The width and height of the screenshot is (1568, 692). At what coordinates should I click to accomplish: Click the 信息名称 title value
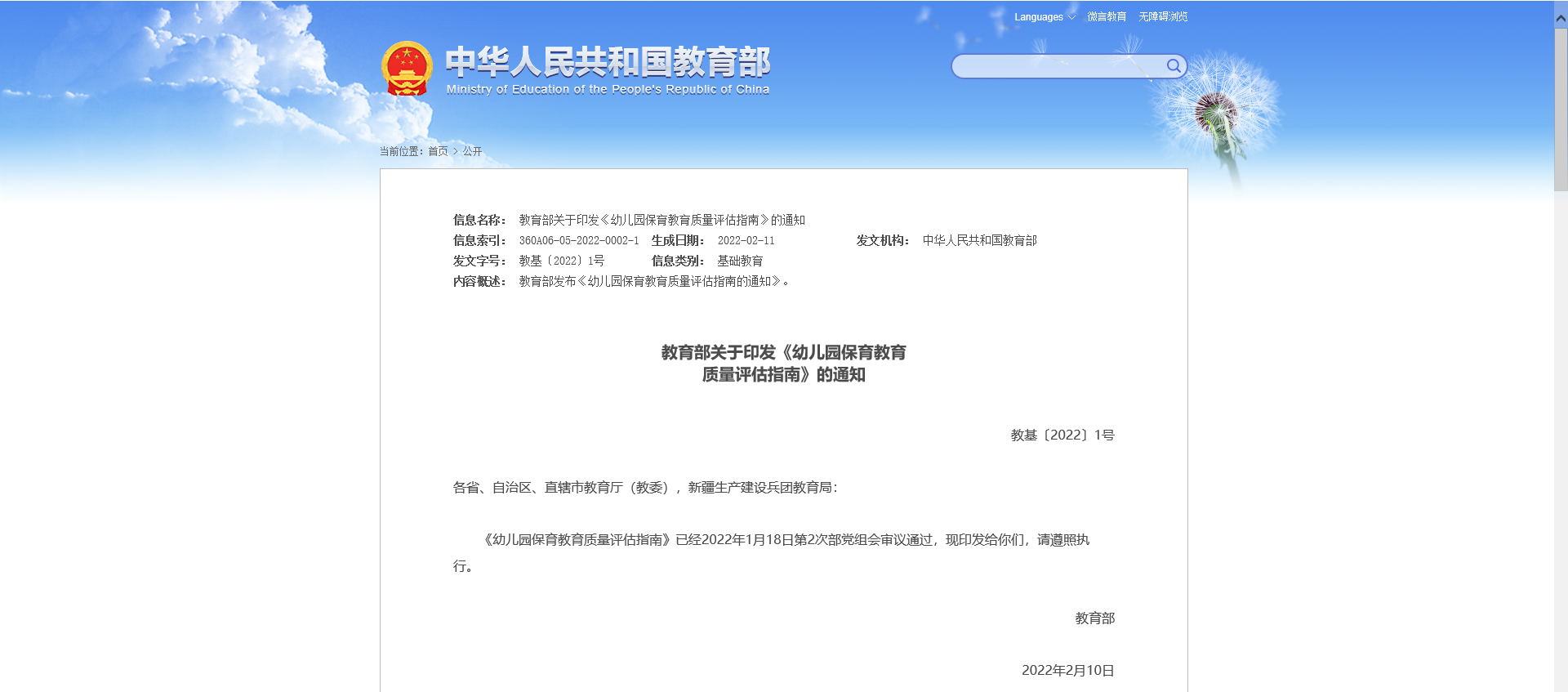(662, 221)
